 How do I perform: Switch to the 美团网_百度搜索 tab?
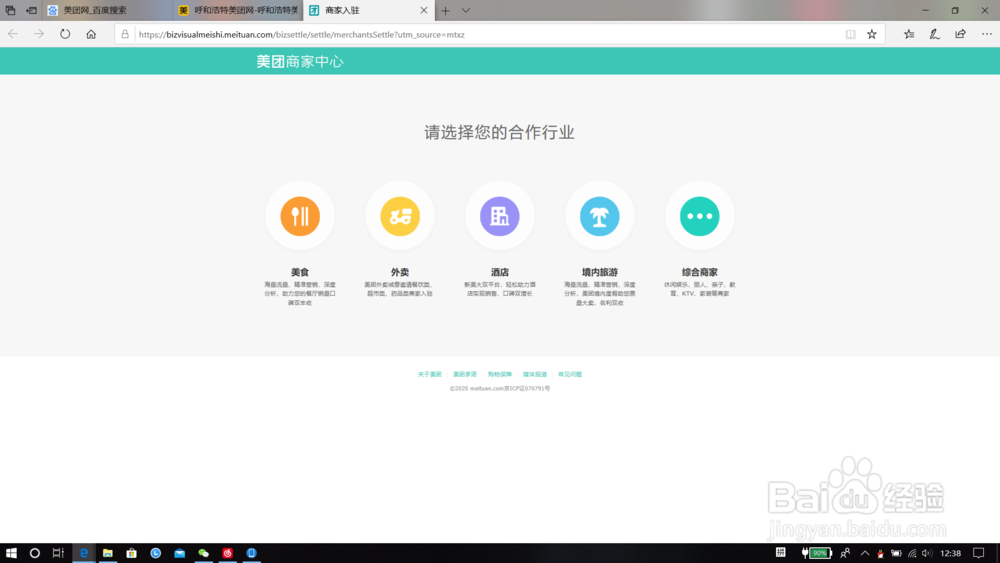(107, 10)
